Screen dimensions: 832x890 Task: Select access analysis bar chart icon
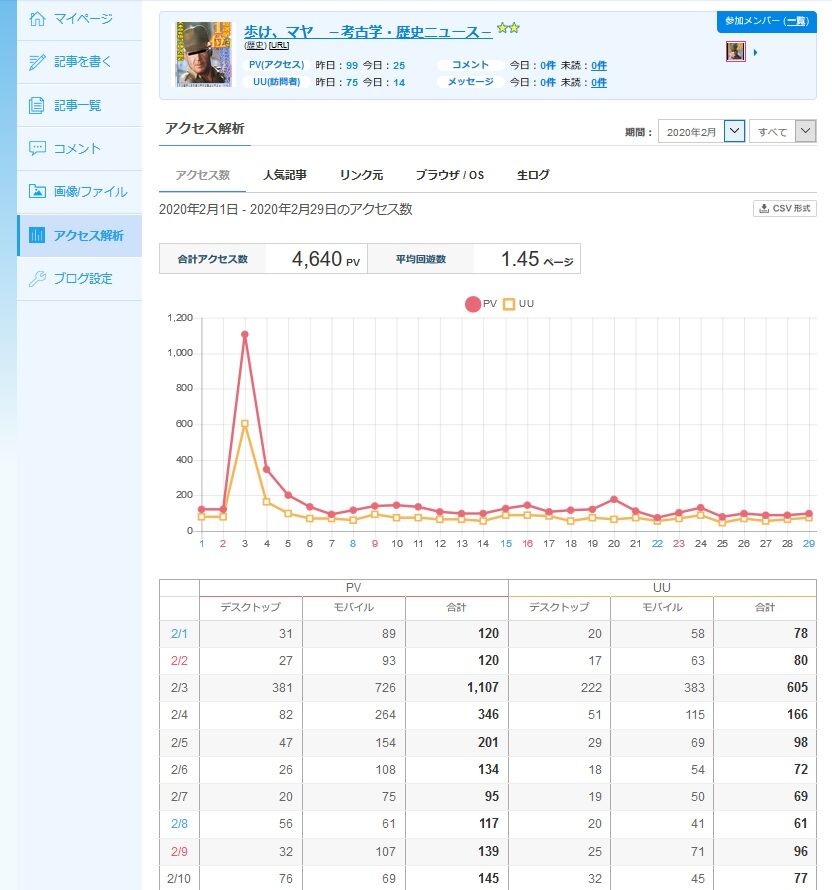pos(37,235)
